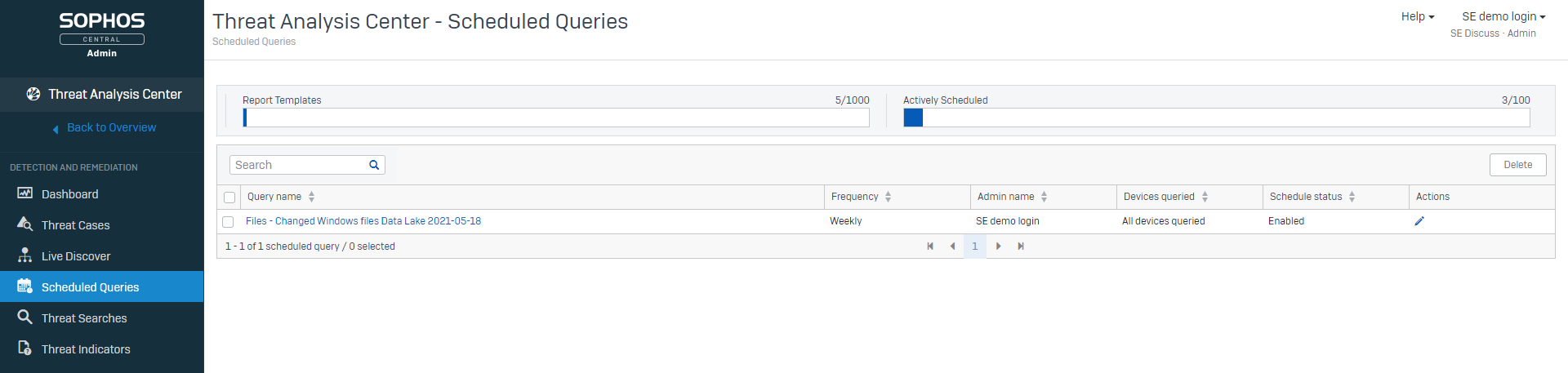
Task: Open Live Discover in sidebar
Action: pos(75,256)
